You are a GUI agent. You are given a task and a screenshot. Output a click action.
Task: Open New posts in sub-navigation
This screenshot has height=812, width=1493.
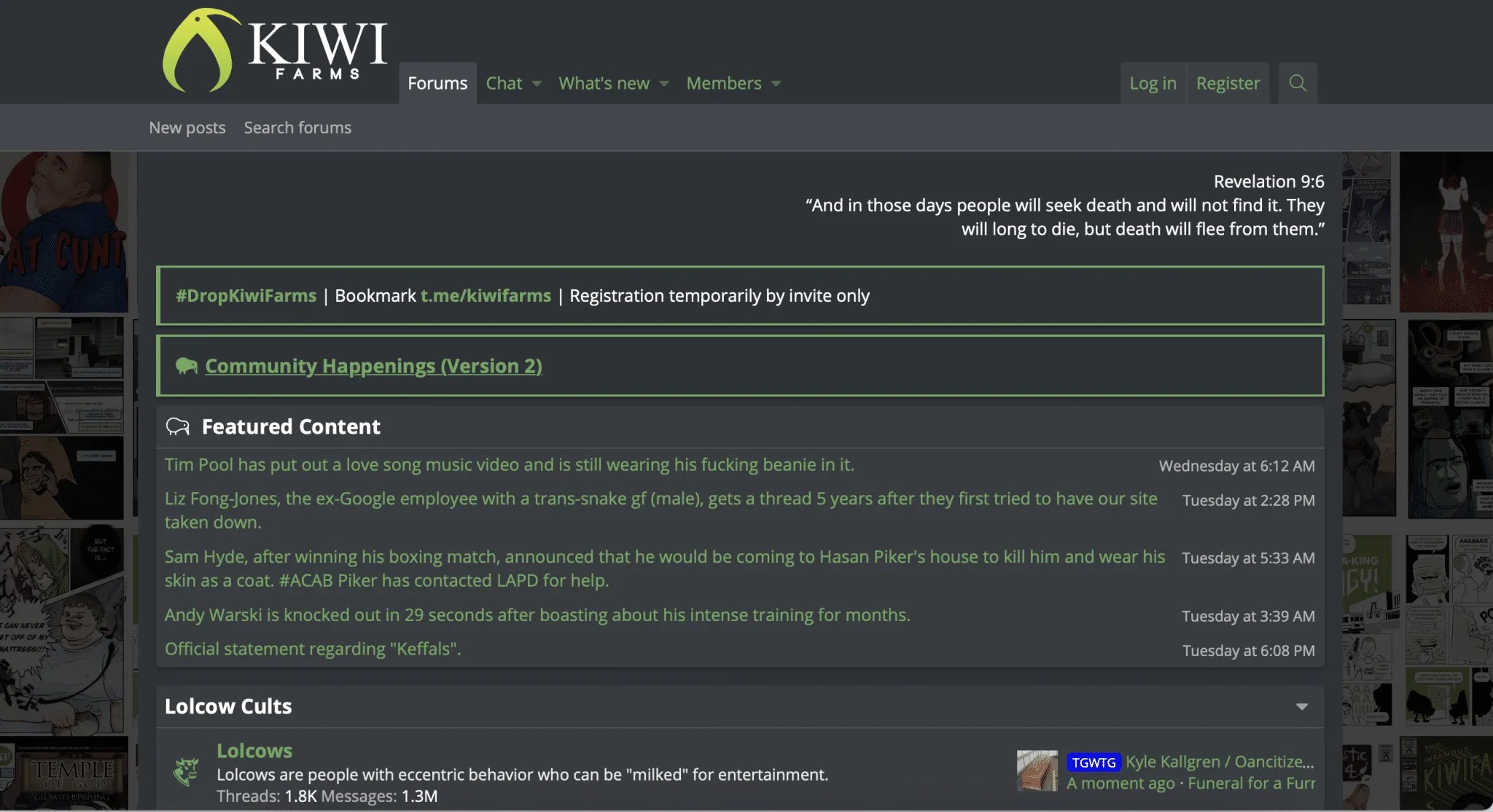pos(187,128)
